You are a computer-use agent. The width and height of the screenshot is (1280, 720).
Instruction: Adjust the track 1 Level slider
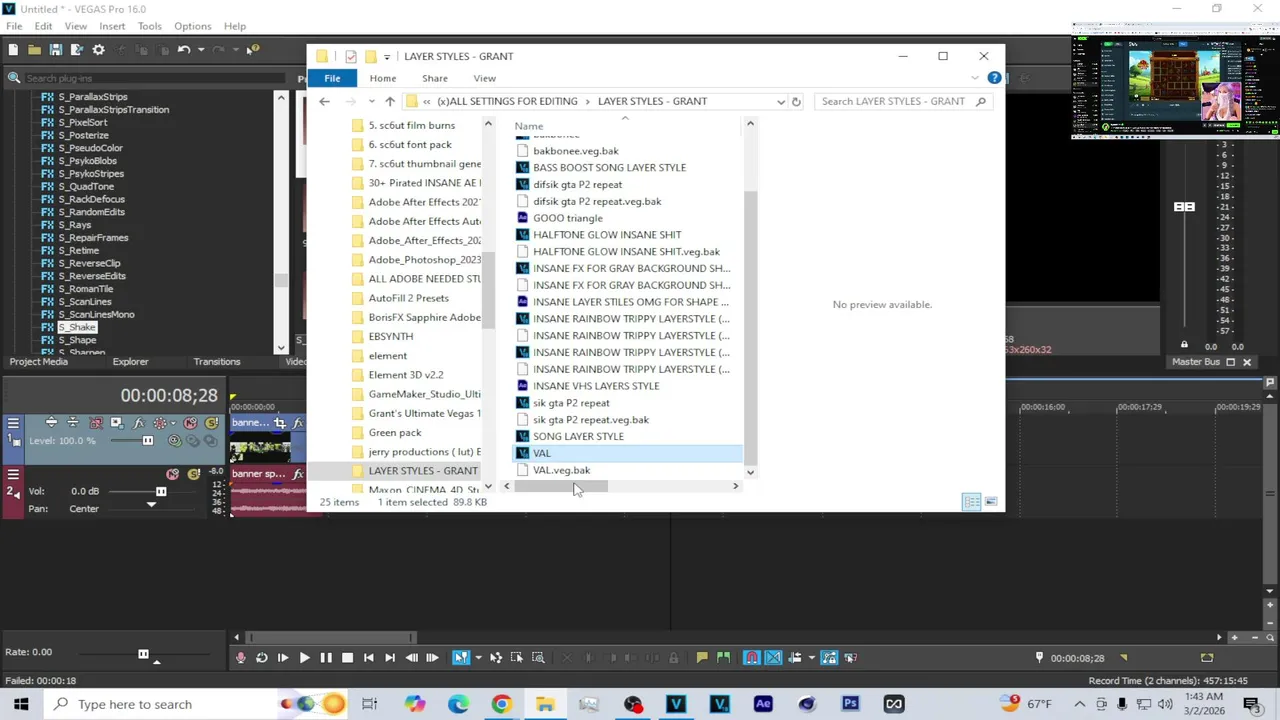pos(148,441)
